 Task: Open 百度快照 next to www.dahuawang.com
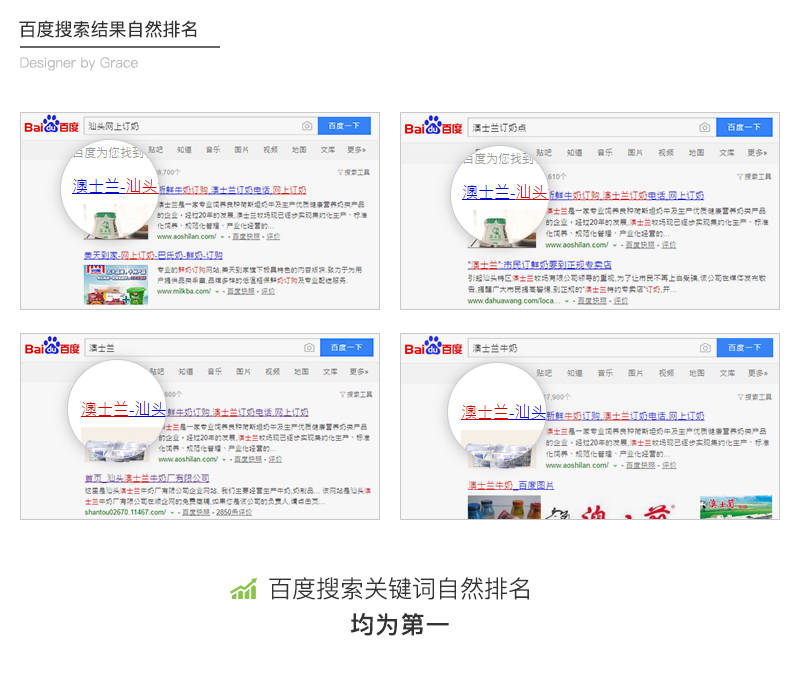(592, 301)
